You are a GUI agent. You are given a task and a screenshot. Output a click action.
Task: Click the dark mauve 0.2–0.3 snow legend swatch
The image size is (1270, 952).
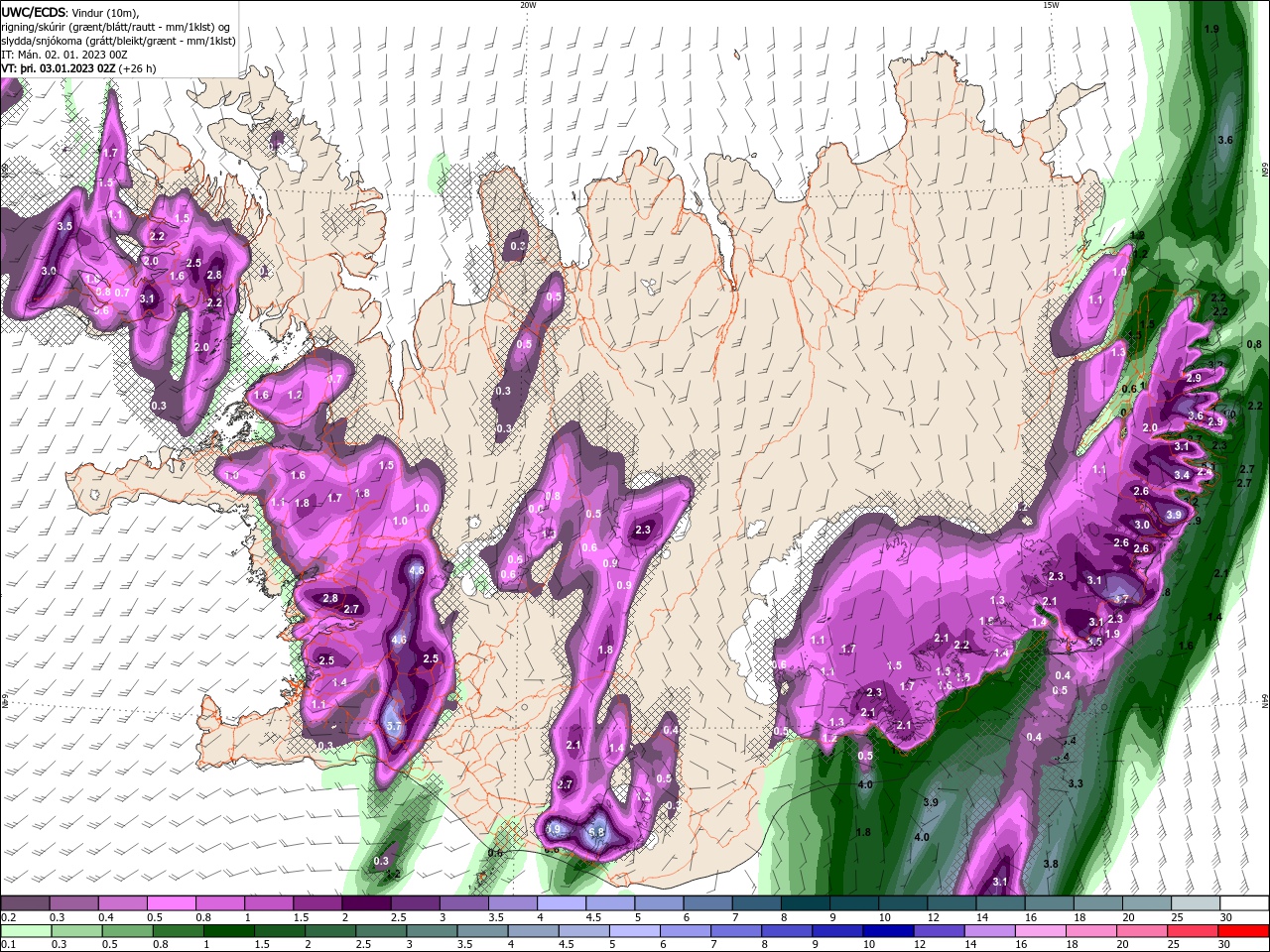tap(25, 903)
